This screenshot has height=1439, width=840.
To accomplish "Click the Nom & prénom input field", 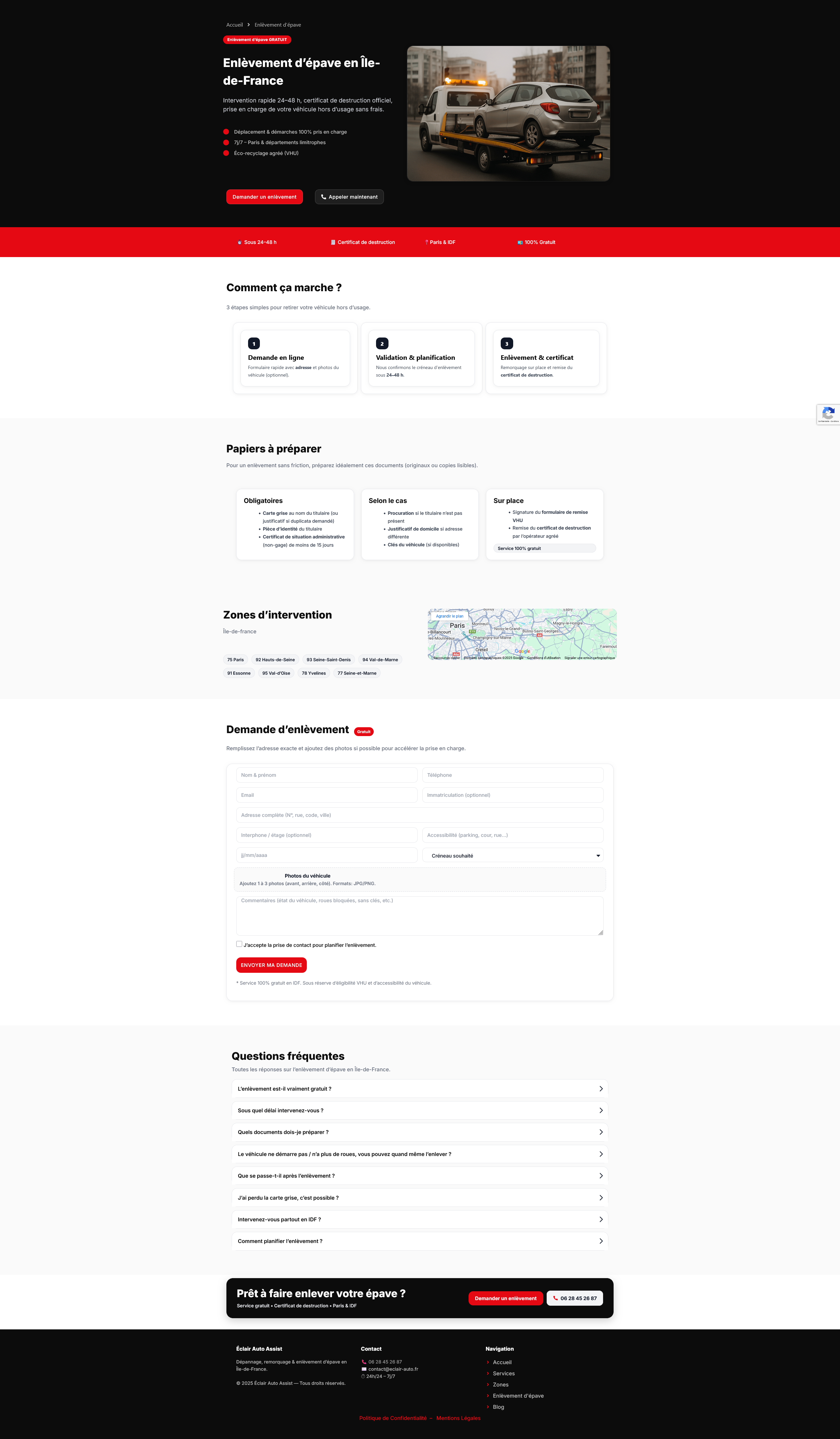I will pos(326,775).
